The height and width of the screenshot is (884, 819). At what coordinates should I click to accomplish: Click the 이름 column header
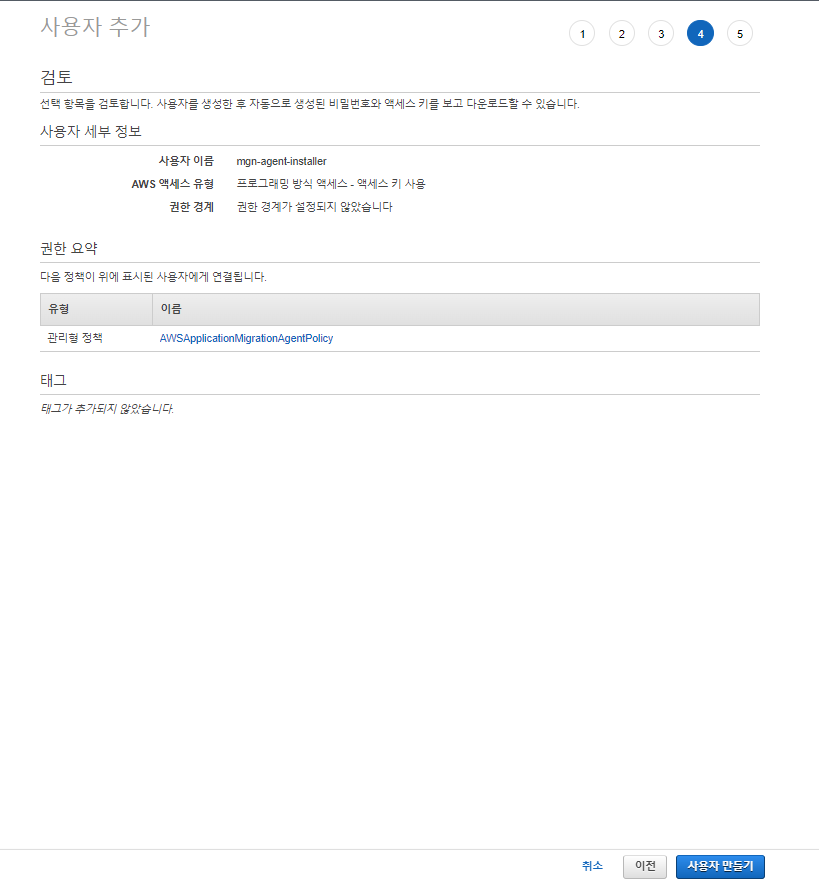click(456, 309)
